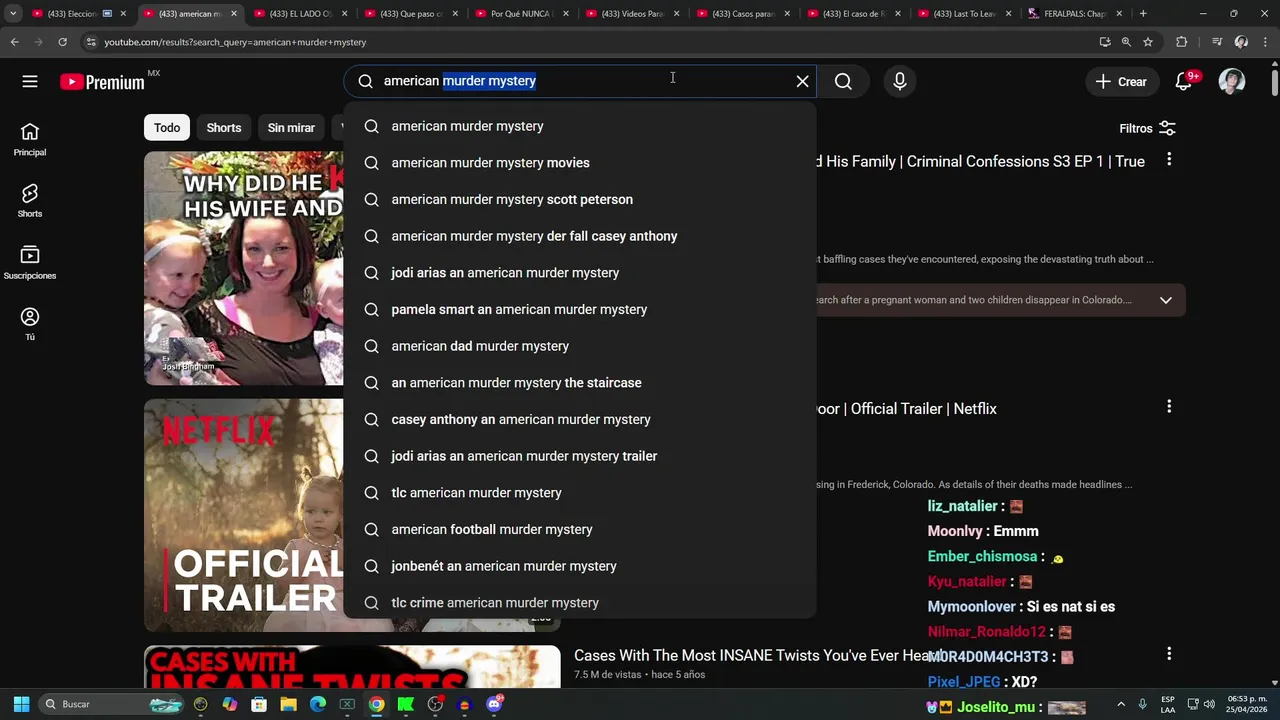Choose suggestion 'american dad murder mystery'
The image size is (1280, 720).
tap(580, 346)
